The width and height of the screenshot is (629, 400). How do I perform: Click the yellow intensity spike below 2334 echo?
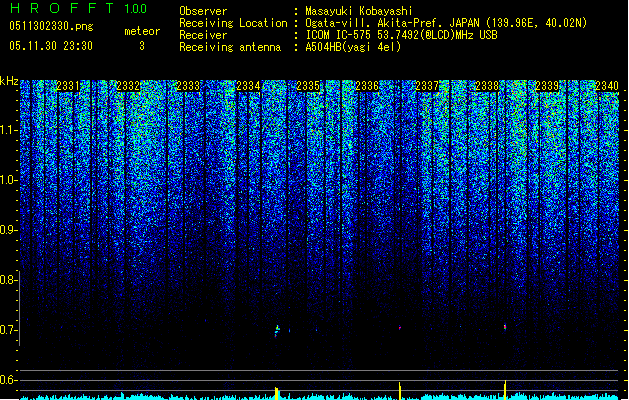276,393
